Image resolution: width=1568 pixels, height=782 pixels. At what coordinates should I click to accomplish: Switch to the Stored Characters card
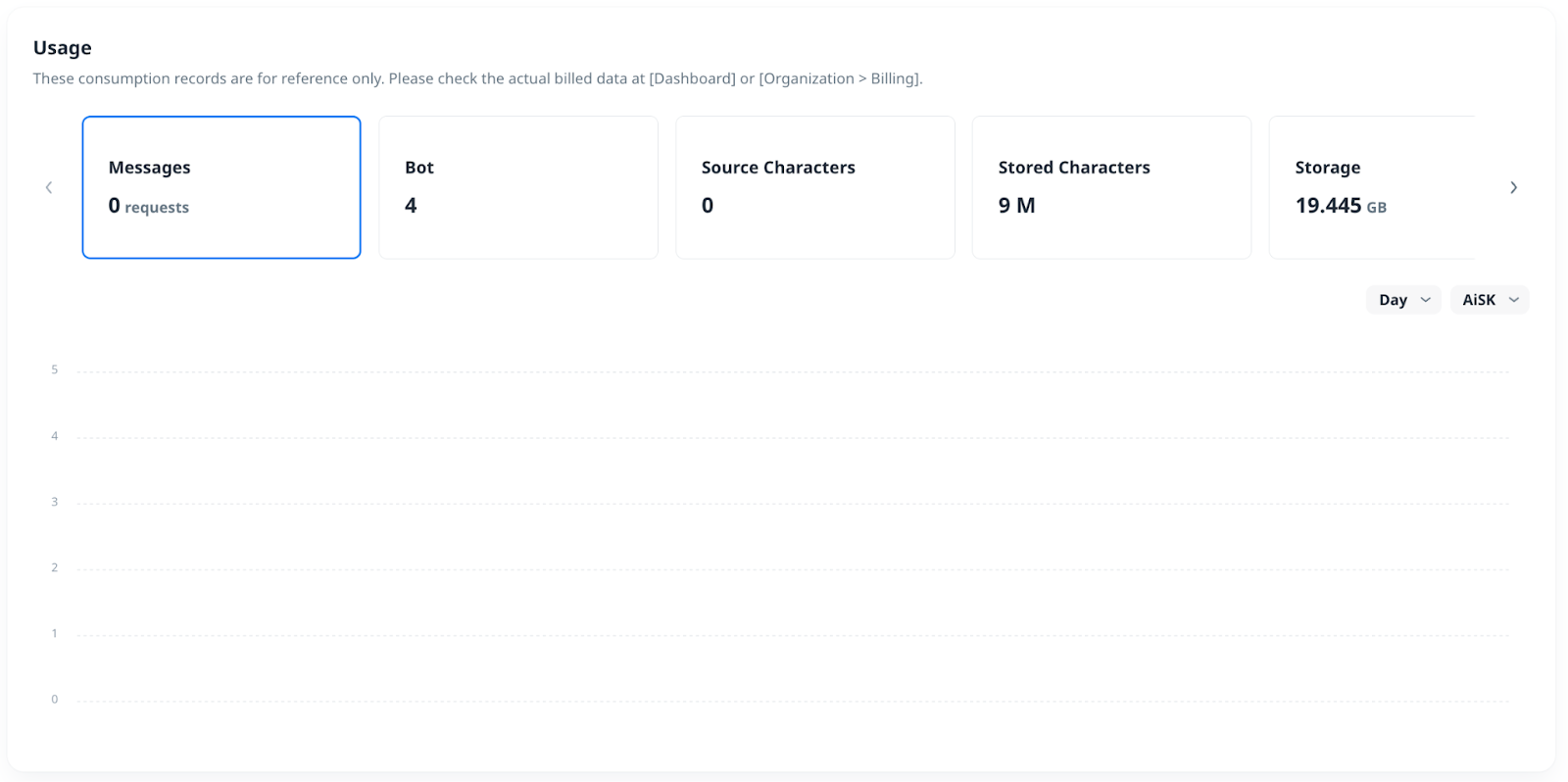(1111, 187)
